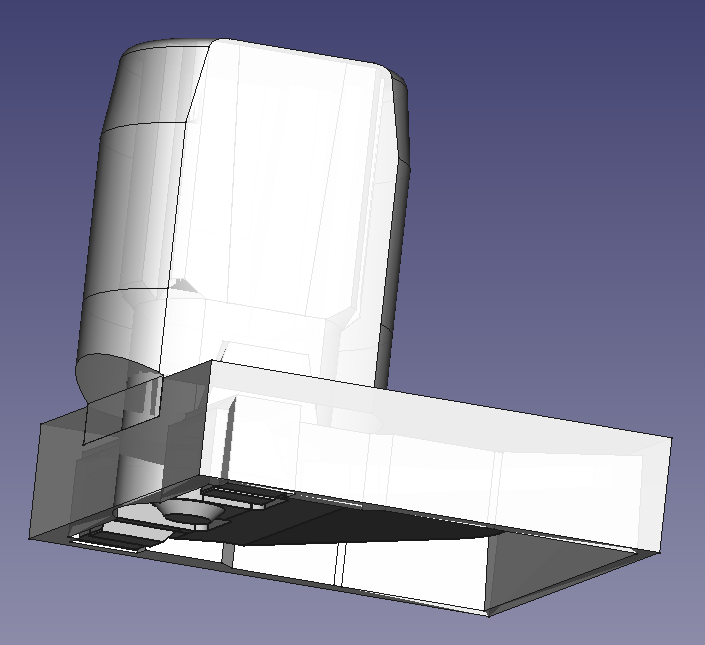Screen dimensions: 705x645
Task: Click empty purple background right of the tower
Action: [x=560, y=200]
